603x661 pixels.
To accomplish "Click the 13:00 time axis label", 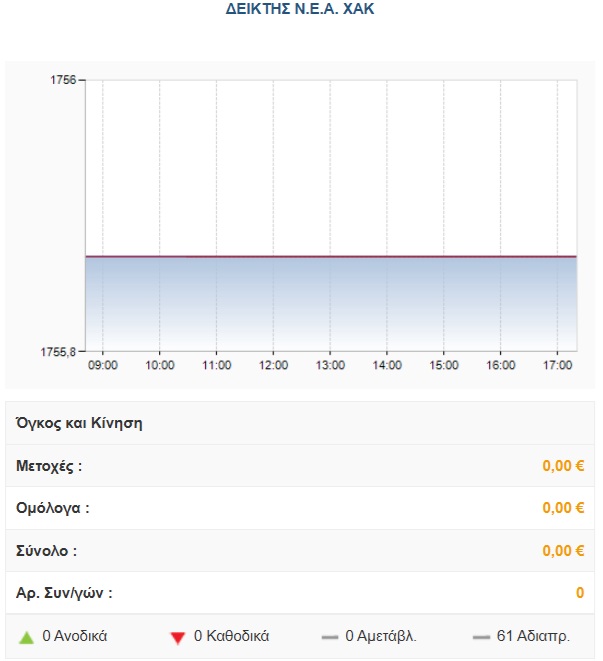I will point(330,365).
